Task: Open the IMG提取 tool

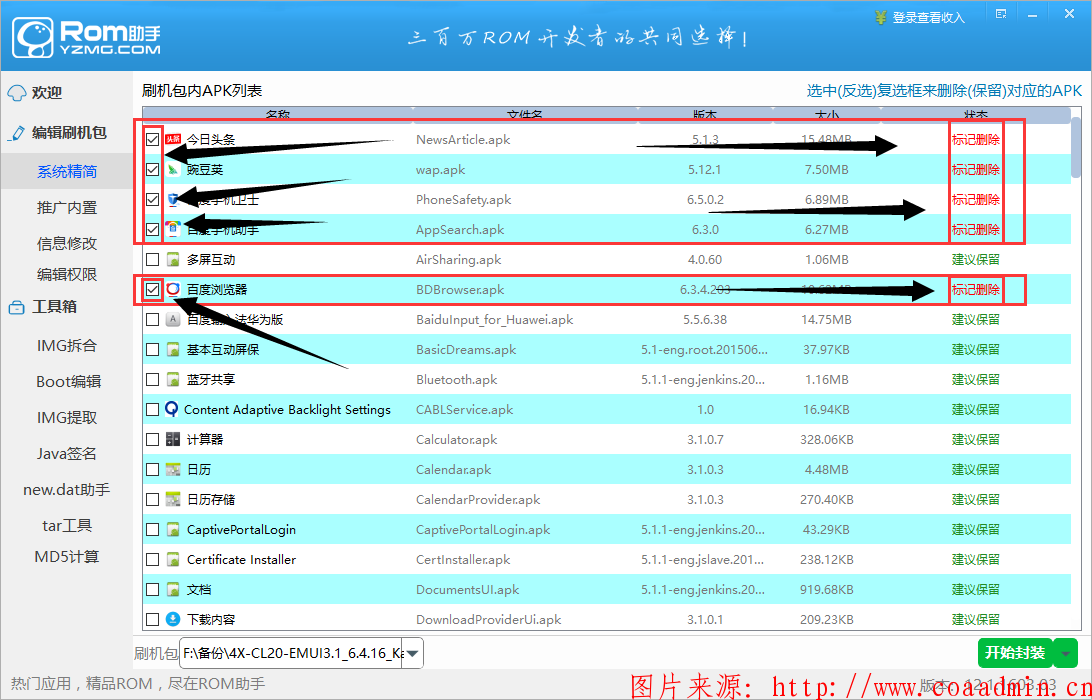Action: (67, 418)
